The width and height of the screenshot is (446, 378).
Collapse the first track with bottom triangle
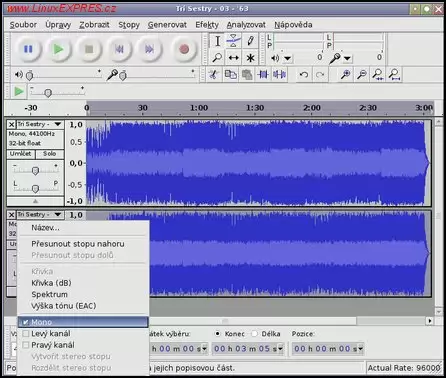click(35, 201)
